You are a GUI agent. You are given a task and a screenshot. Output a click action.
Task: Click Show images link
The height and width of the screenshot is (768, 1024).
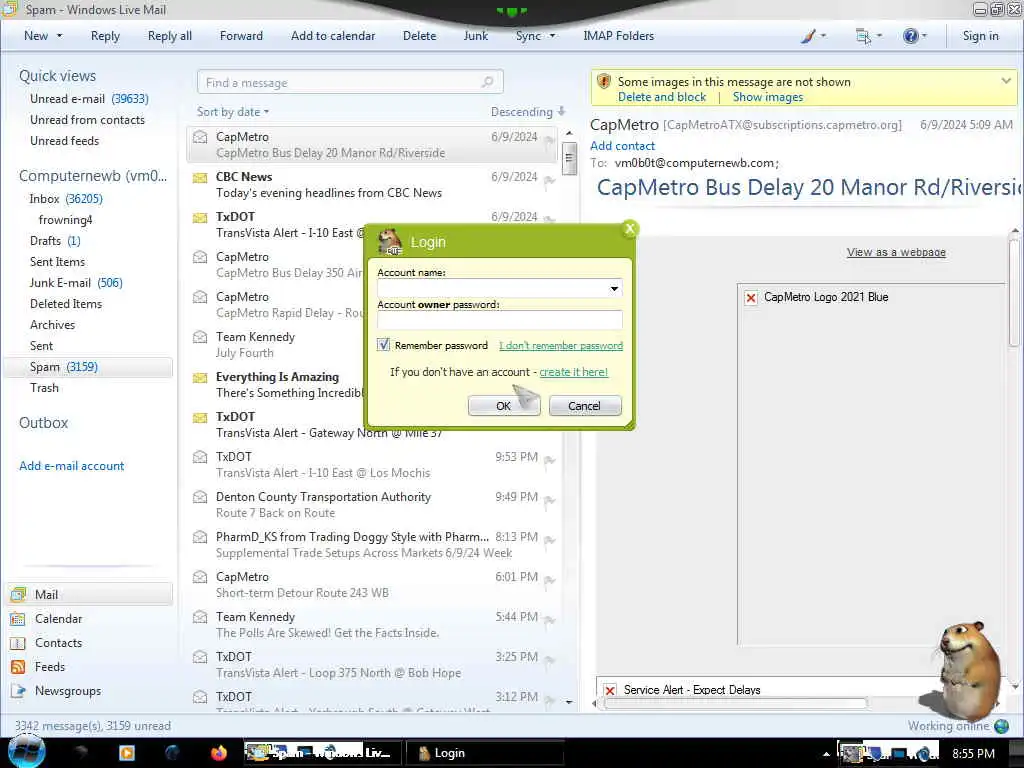[x=768, y=97]
